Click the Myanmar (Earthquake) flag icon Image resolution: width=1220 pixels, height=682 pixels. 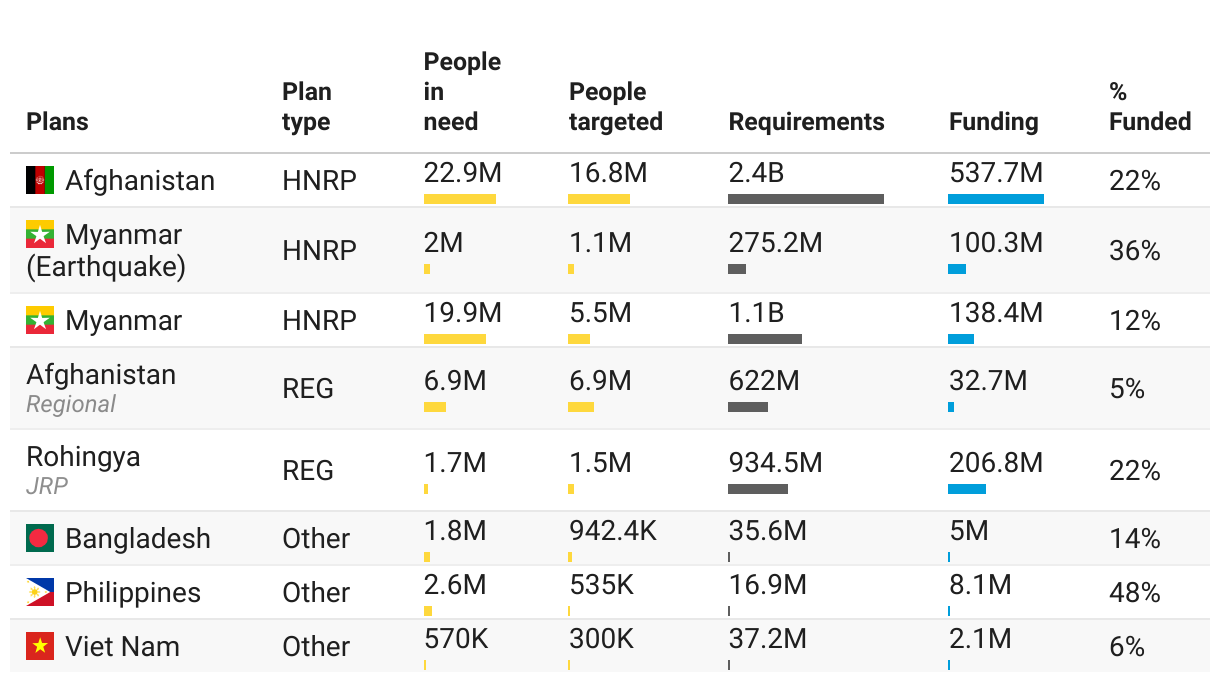(x=40, y=234)
